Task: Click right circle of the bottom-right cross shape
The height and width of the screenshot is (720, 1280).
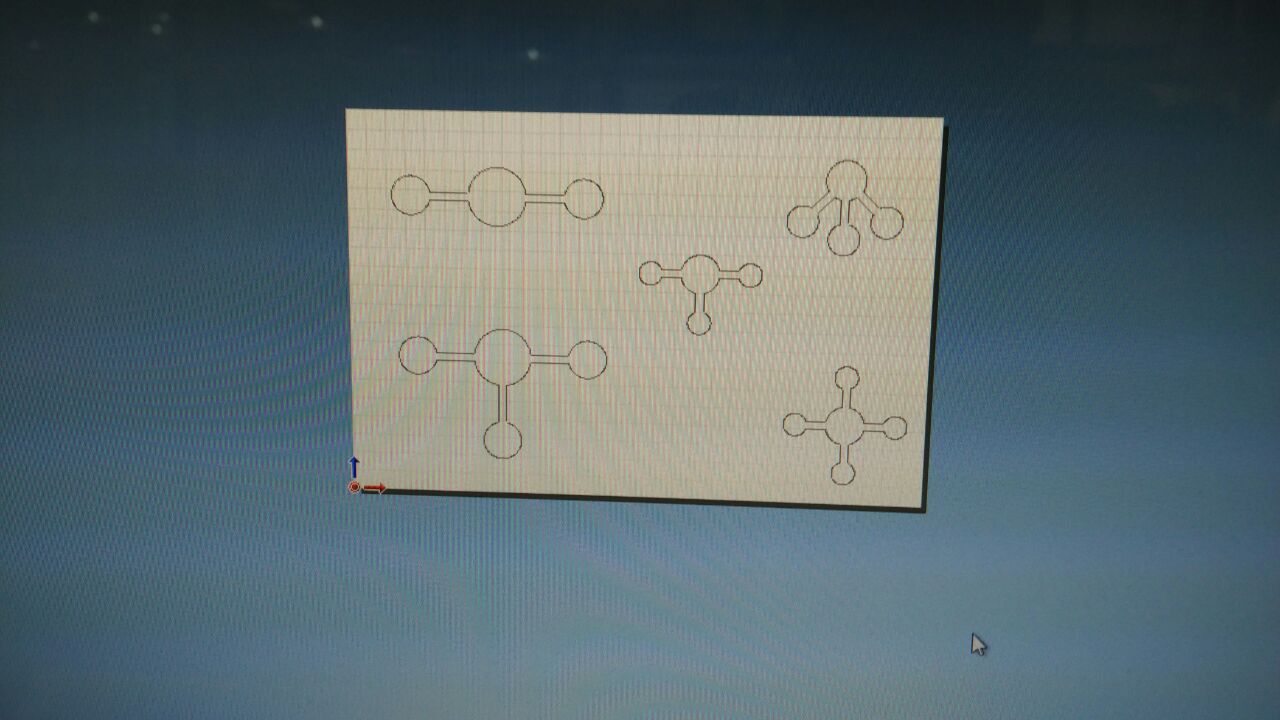Action: pyautogui.click(x=895, y=429)
